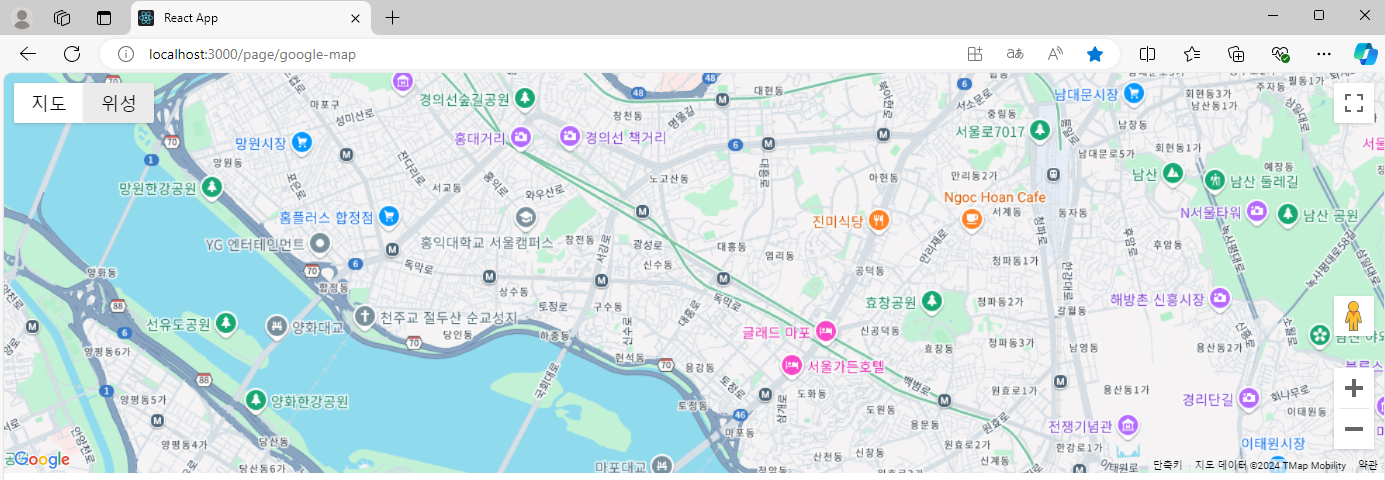Open a new browser tab
This screenshot has height=480, width=1385.
tap(393, 17)
